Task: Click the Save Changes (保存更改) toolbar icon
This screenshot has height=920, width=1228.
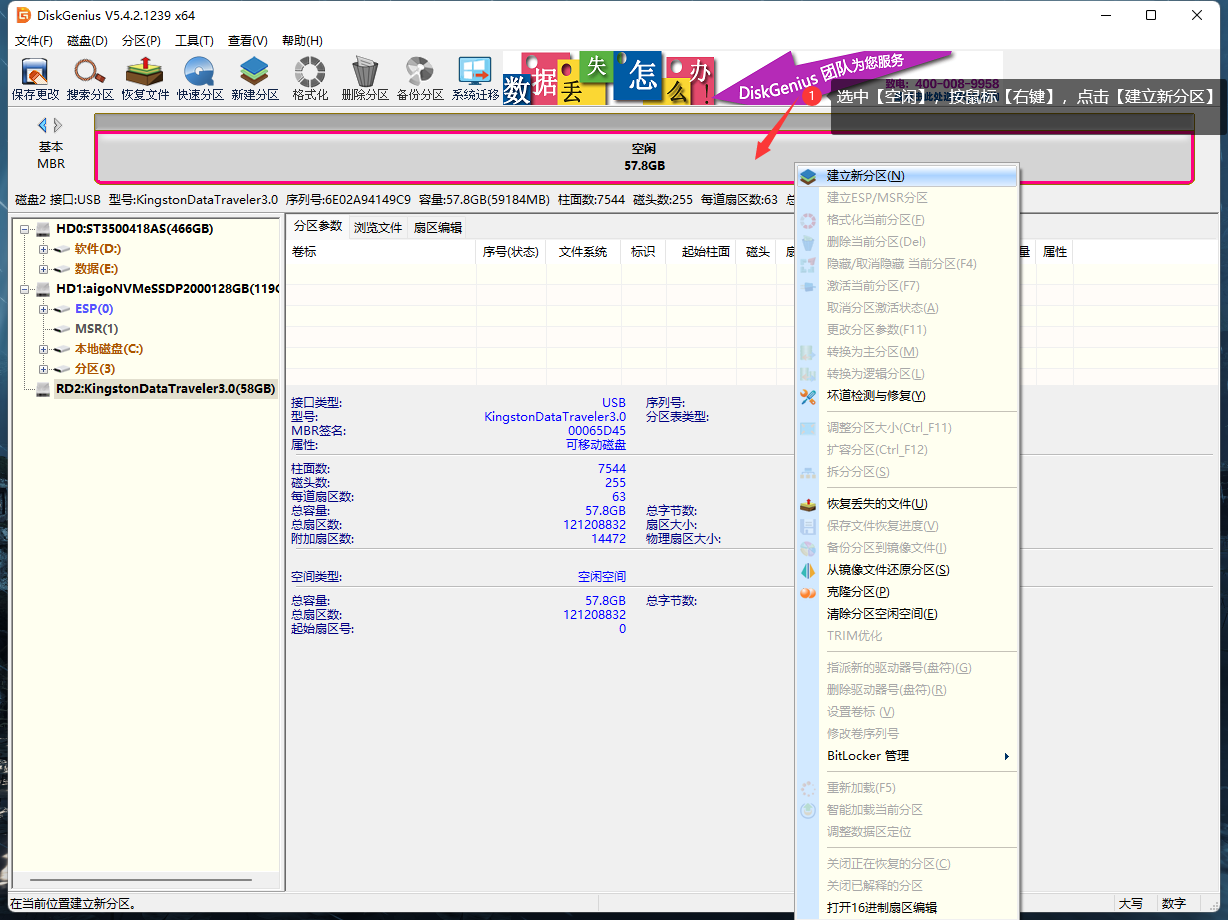Action: point(35,78)
